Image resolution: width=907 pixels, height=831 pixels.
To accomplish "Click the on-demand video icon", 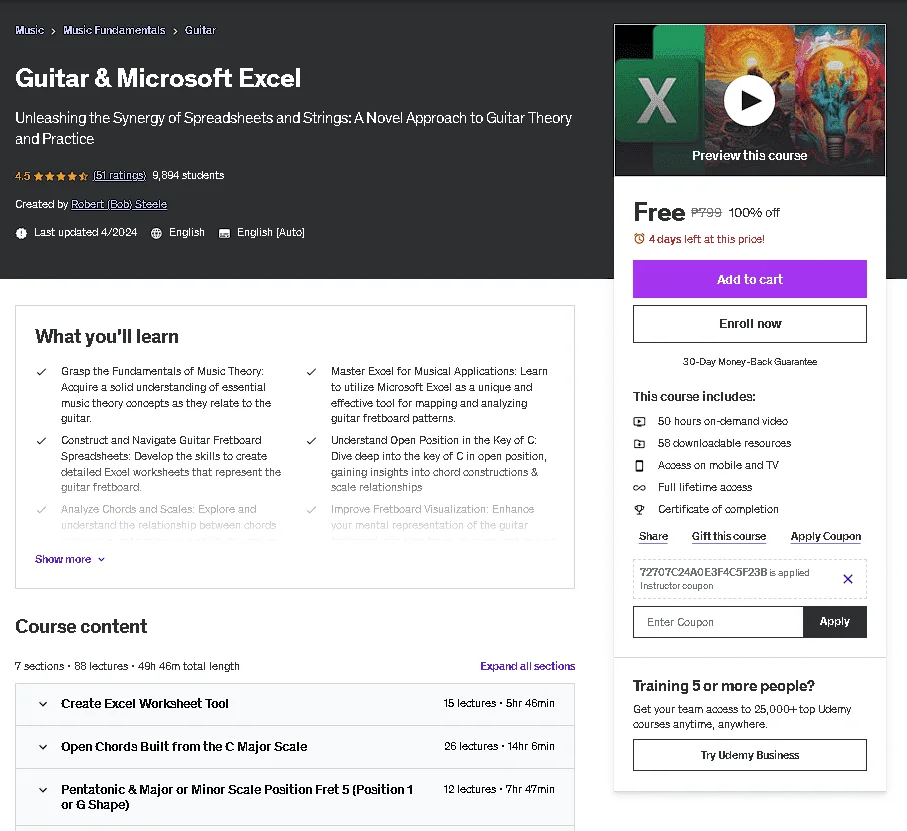I will coord(639,422).
